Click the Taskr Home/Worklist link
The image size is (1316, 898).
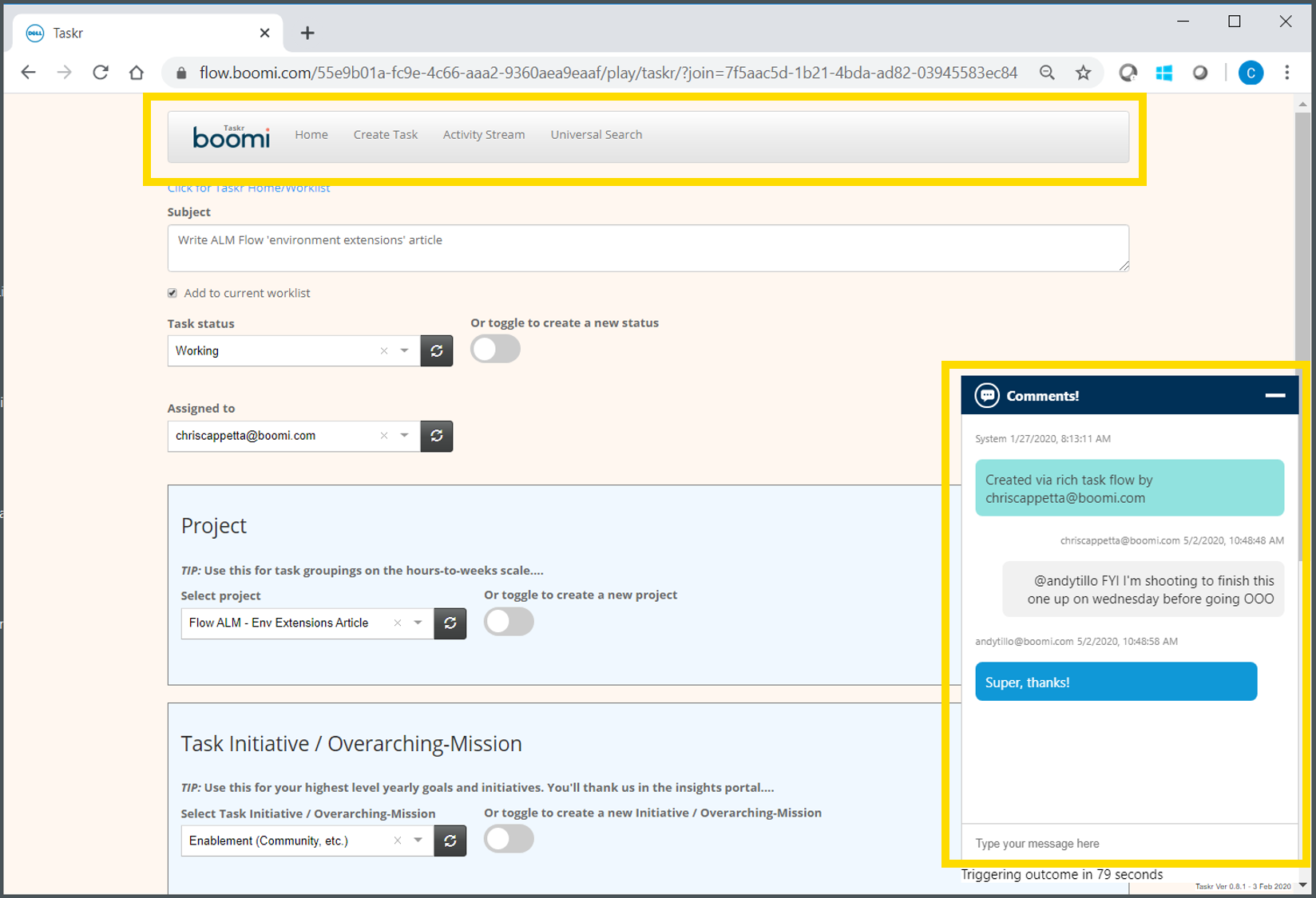(x=248, y=188)
